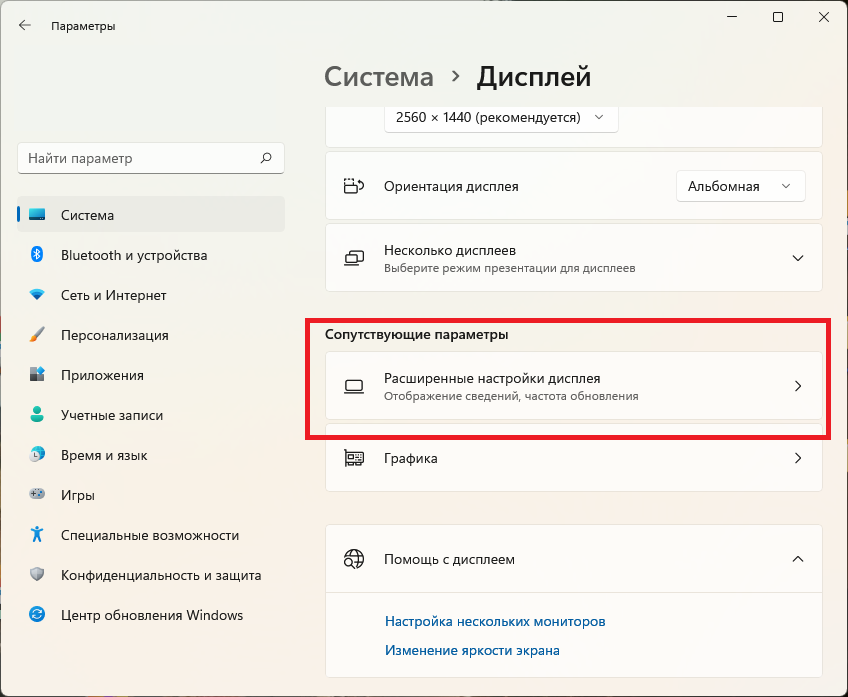Select Конфиденциальность и защита in the sidebar
This screenshot has width=848, height=697.
[161, 575]
